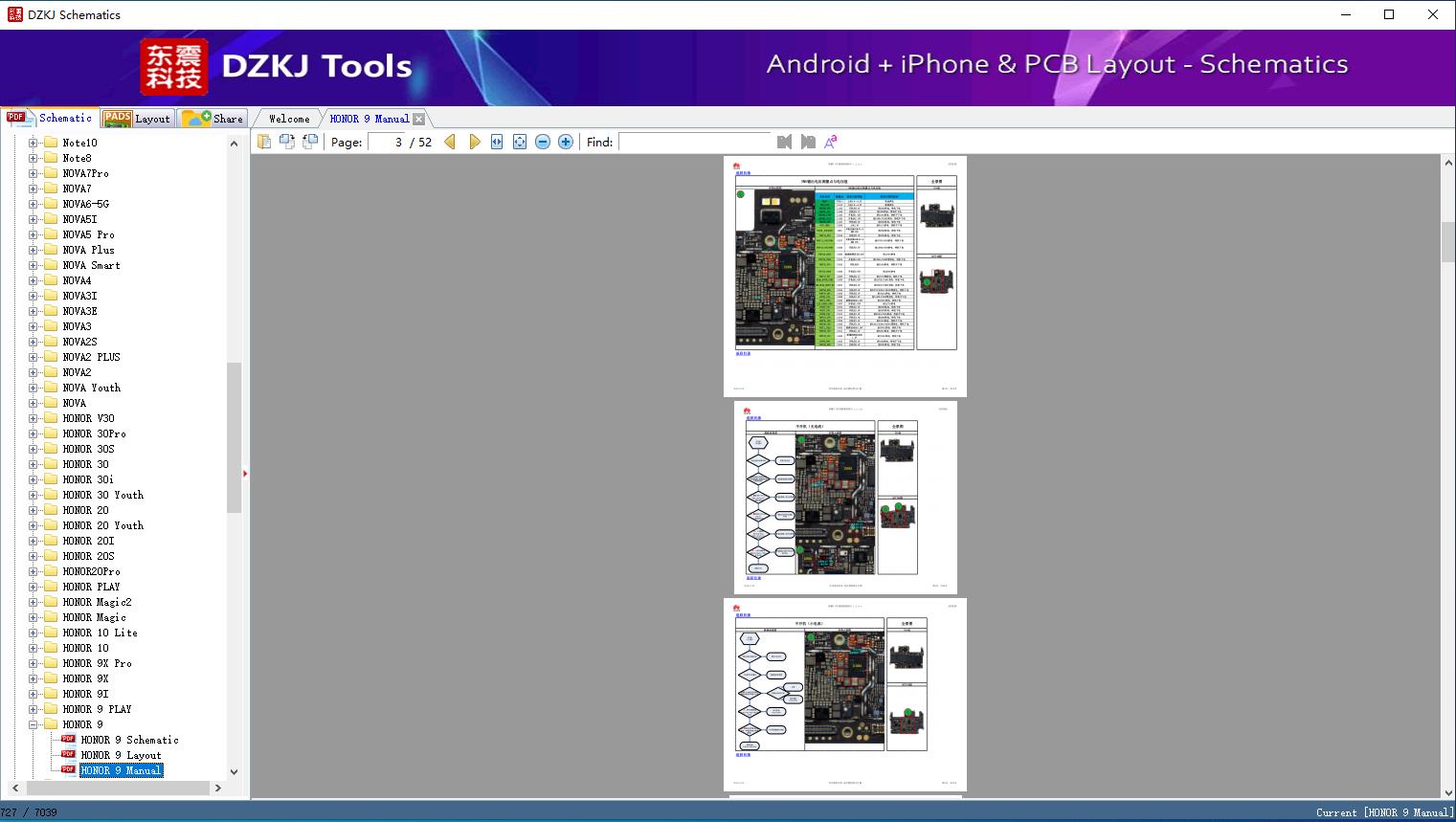Image resolution: width=1456 pixels, height=822 pixels.
Task: Click the page number input field
Action: (387, 142)
